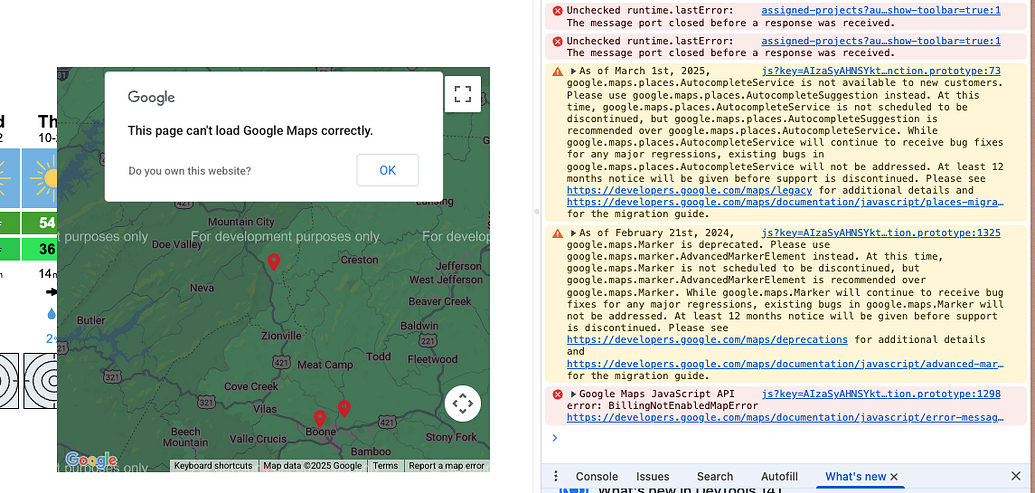Click the Cove Creek map label

pos(251,387)
